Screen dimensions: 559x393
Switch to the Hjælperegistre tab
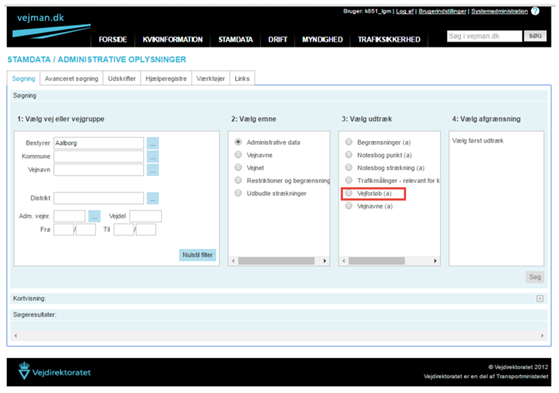[x=166, y=78]
